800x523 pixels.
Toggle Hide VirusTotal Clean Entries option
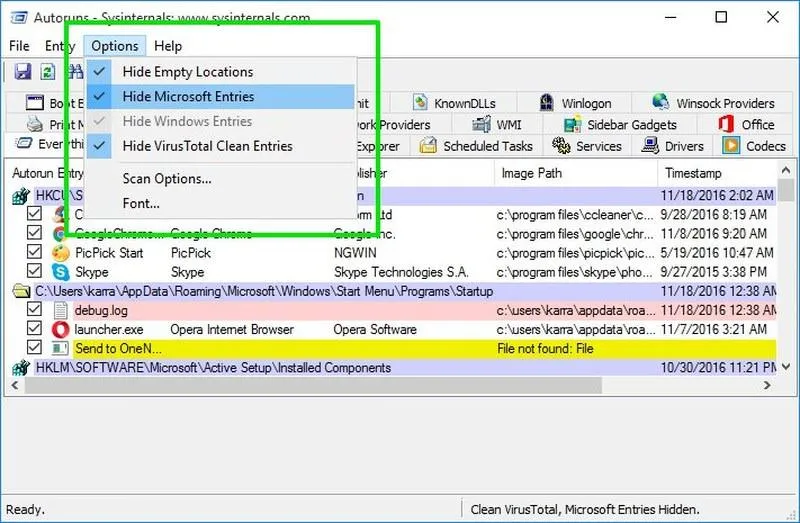click(x=220, y=146)
